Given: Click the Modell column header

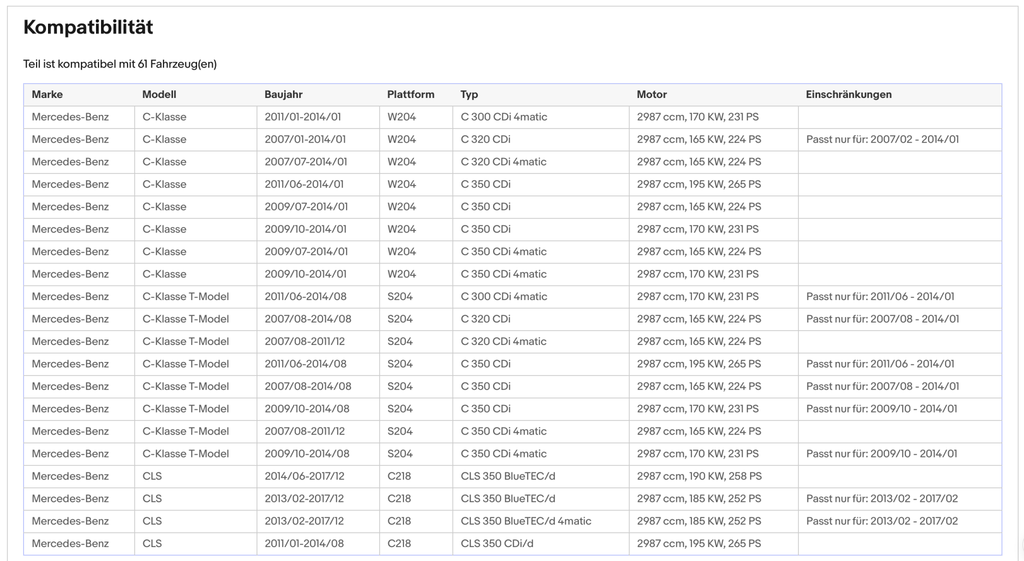Looking at the screenshot, I should click(159, 95).
